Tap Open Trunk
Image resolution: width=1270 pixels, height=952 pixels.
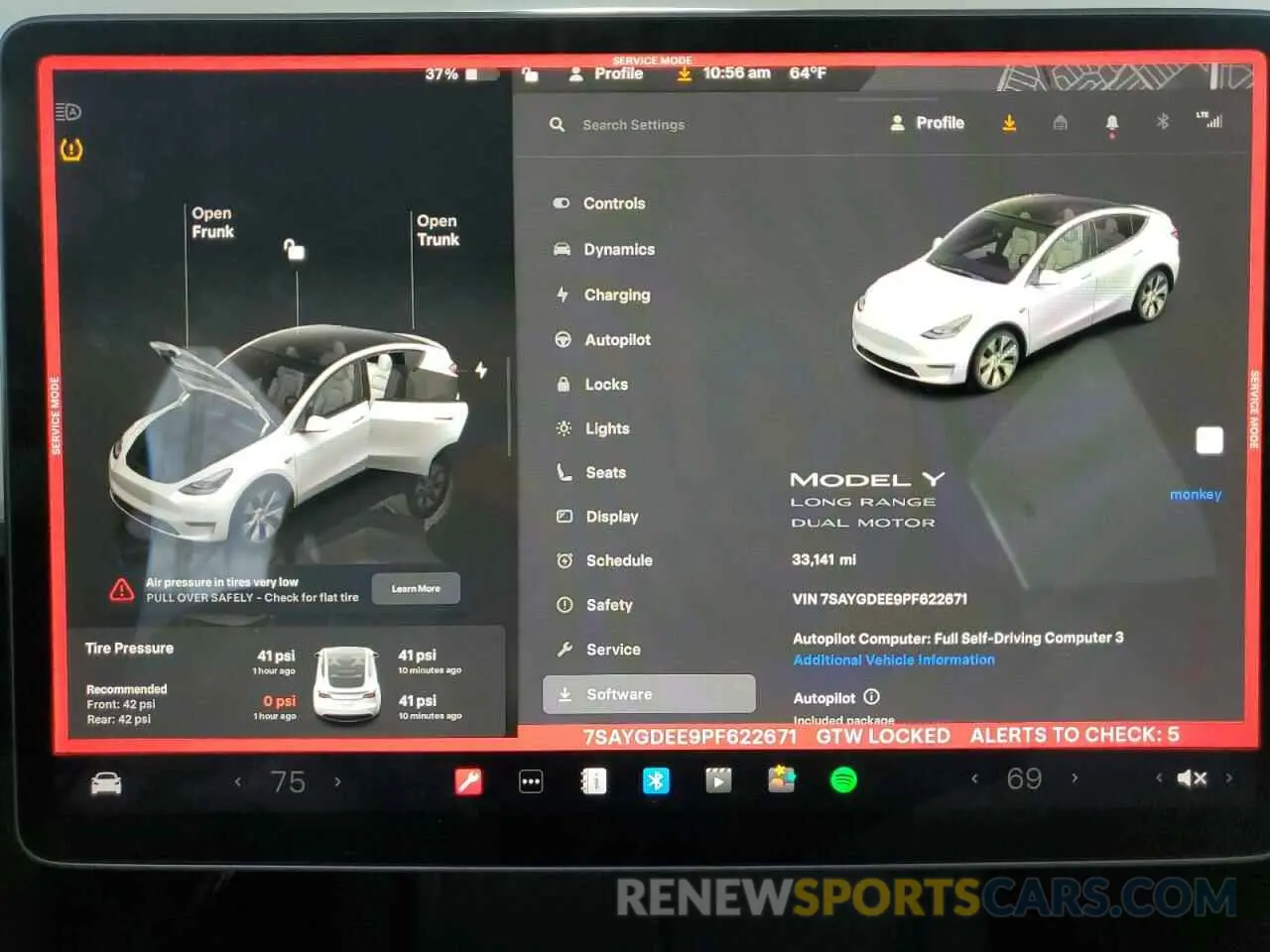[x=438, y=230]
